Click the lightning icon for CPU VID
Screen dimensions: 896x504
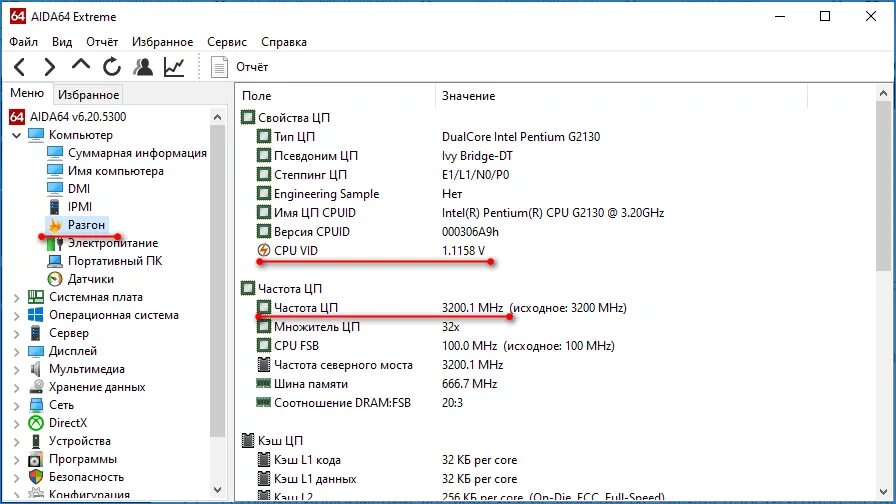point(263,250)
